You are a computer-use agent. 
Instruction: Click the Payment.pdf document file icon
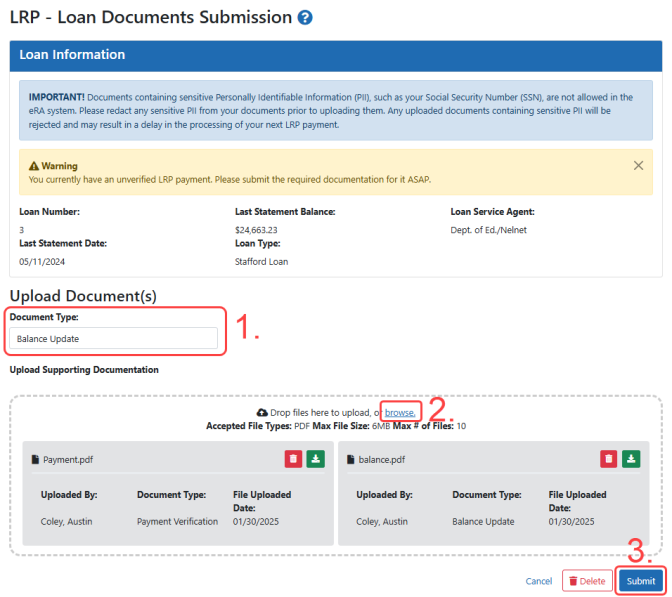(x=35, y=459)
